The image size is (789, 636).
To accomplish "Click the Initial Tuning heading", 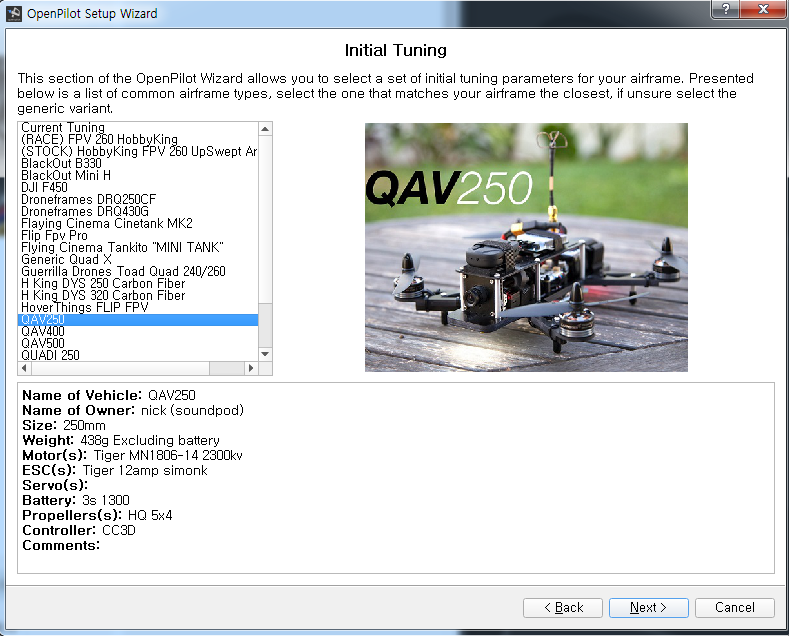I will (x=396, y=50).
